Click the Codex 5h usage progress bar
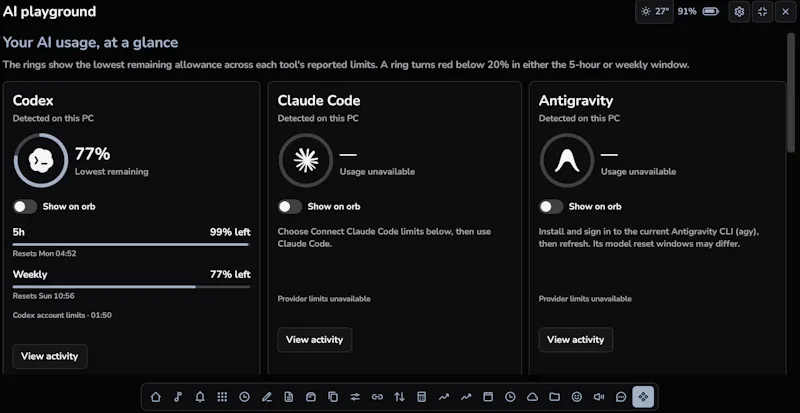Image resolution: width=800 pixels, height=413 pixels. (132, 245)
